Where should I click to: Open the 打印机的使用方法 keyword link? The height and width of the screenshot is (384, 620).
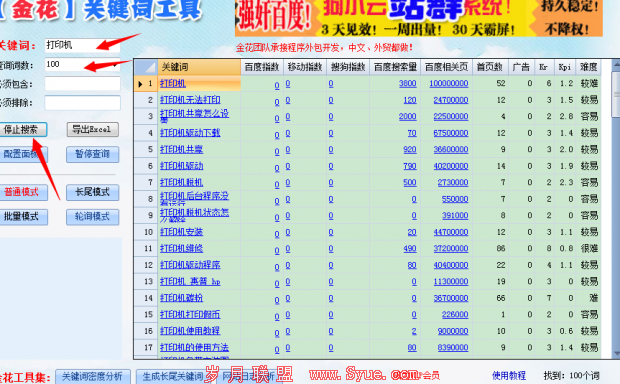pyautogui.click(x=194, y=347)
